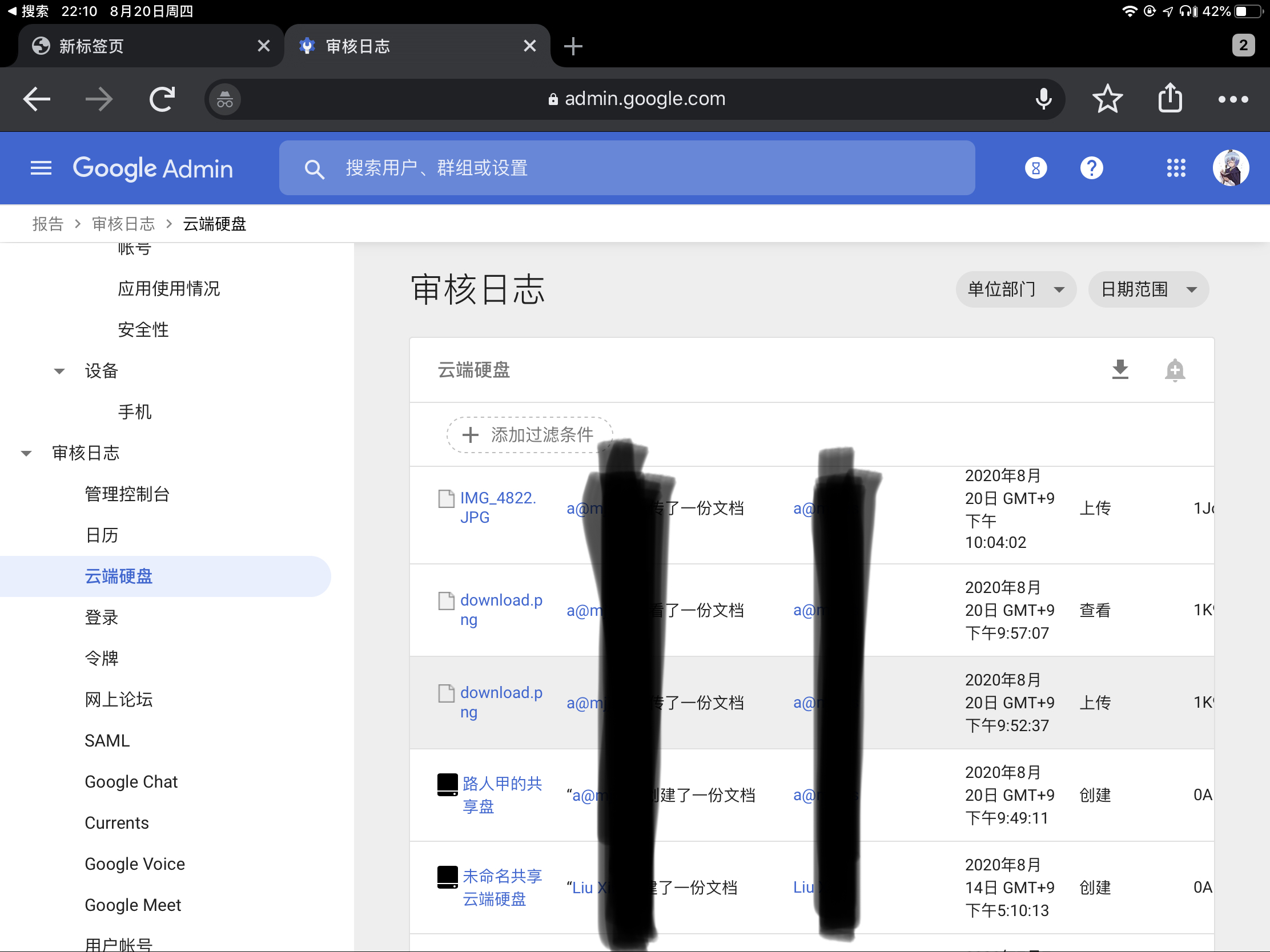The image size is (1270, 952).
Task: Select 登录 in the sidebar
Action: (x=102, y=618)
